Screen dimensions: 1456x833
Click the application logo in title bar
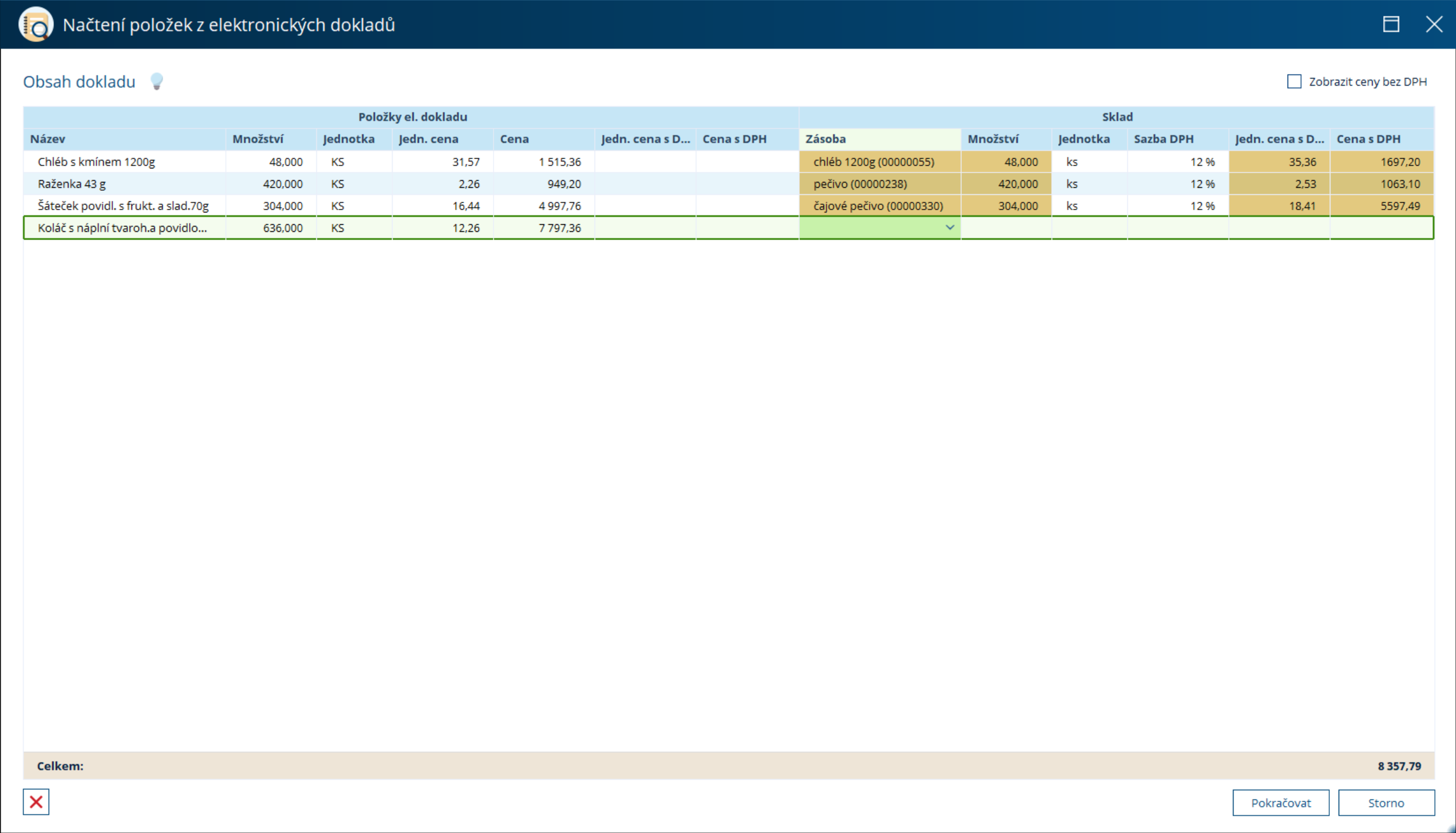tap(36, 25)
